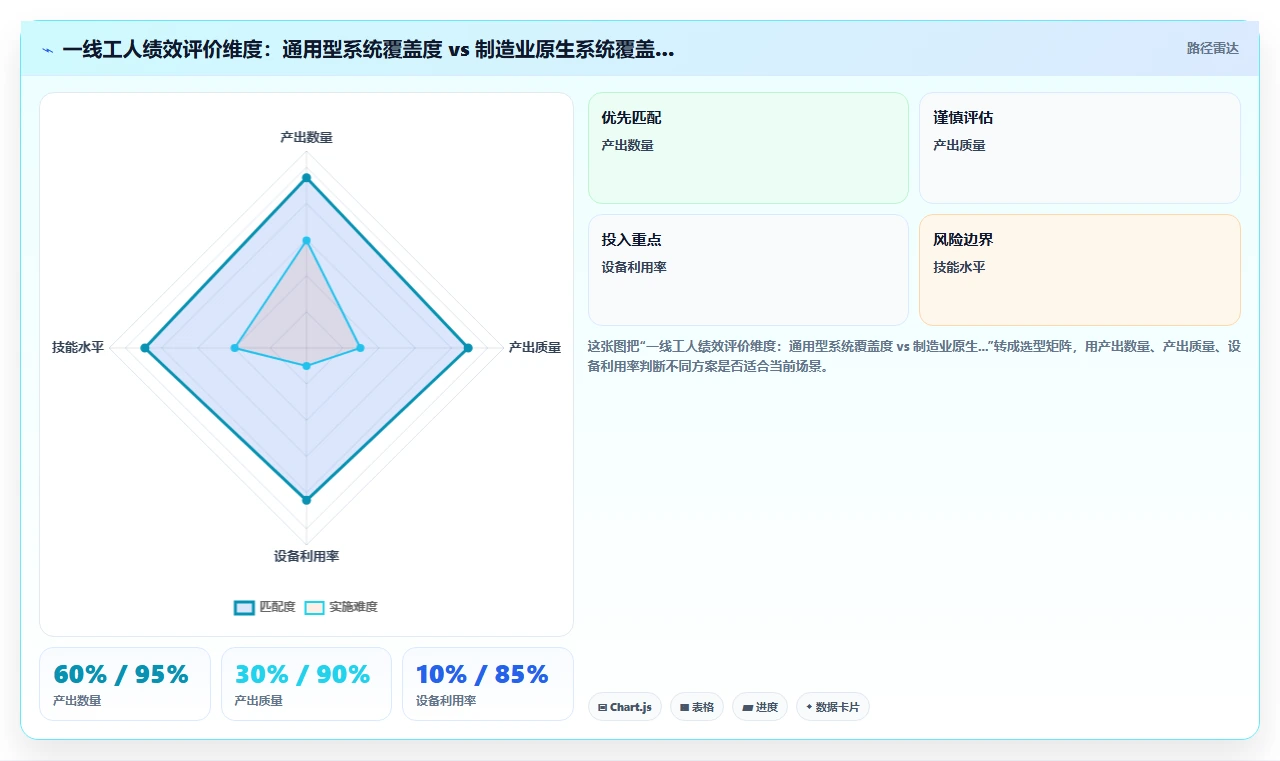
Task: Click the 30% / 90% stat card
Action: pyautogui.click(x=306, y=684)
